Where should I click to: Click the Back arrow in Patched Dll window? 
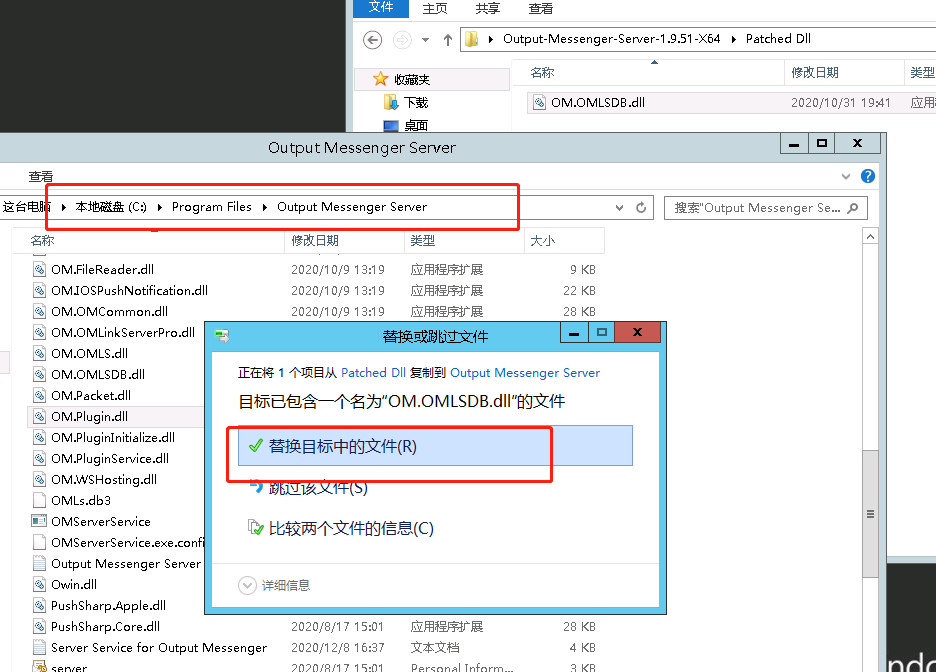click(372, 40)
